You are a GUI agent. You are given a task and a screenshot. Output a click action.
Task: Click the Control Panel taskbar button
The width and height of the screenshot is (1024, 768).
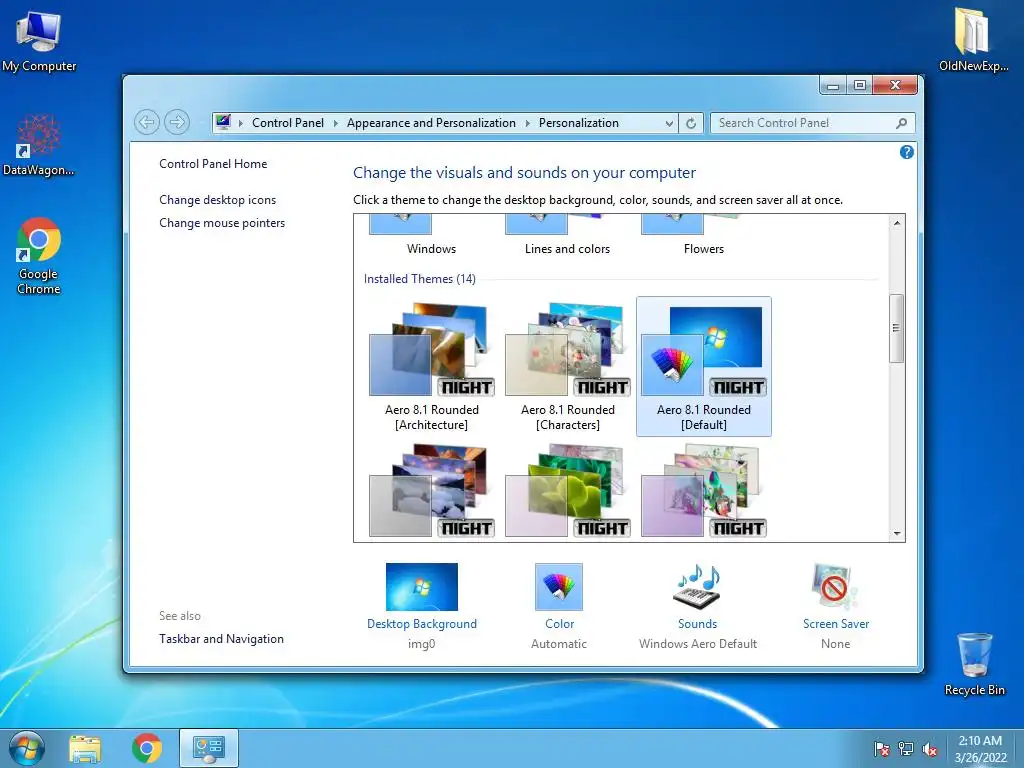pos(209,748)
